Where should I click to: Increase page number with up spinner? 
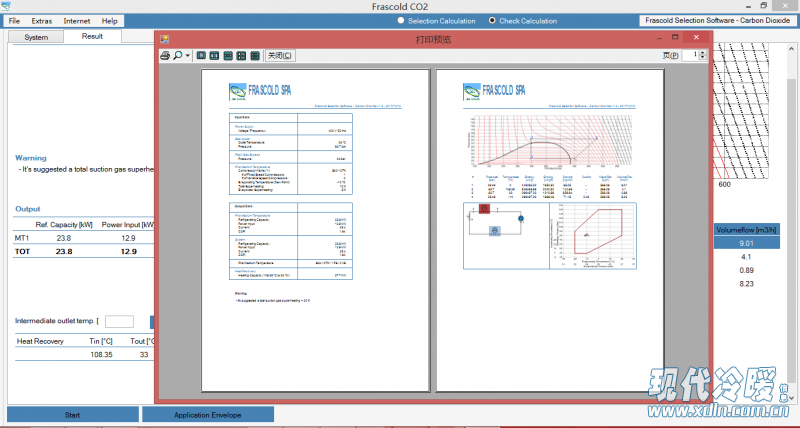703,52
